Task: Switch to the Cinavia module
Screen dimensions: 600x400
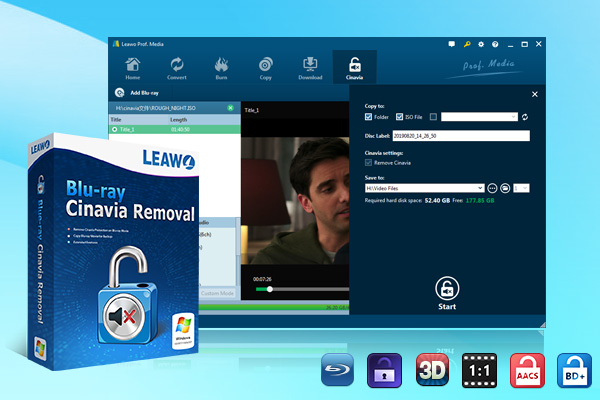Action: (354, 68)
